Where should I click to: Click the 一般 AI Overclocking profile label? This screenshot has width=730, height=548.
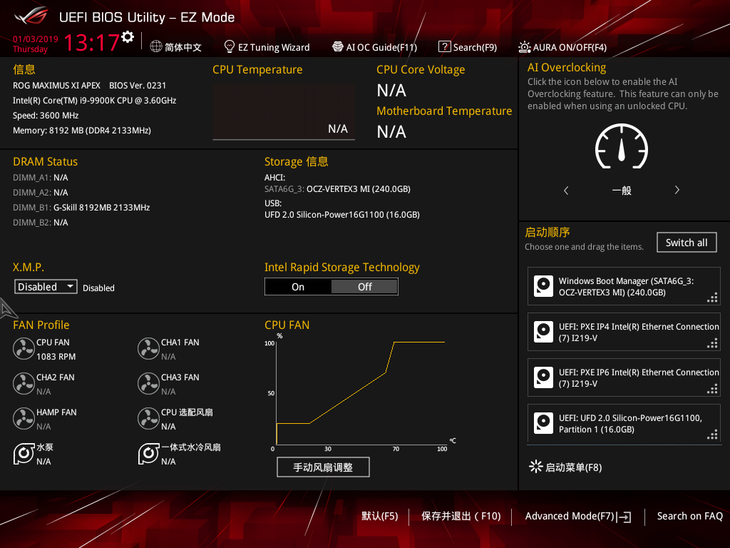[x=622, y=190]
